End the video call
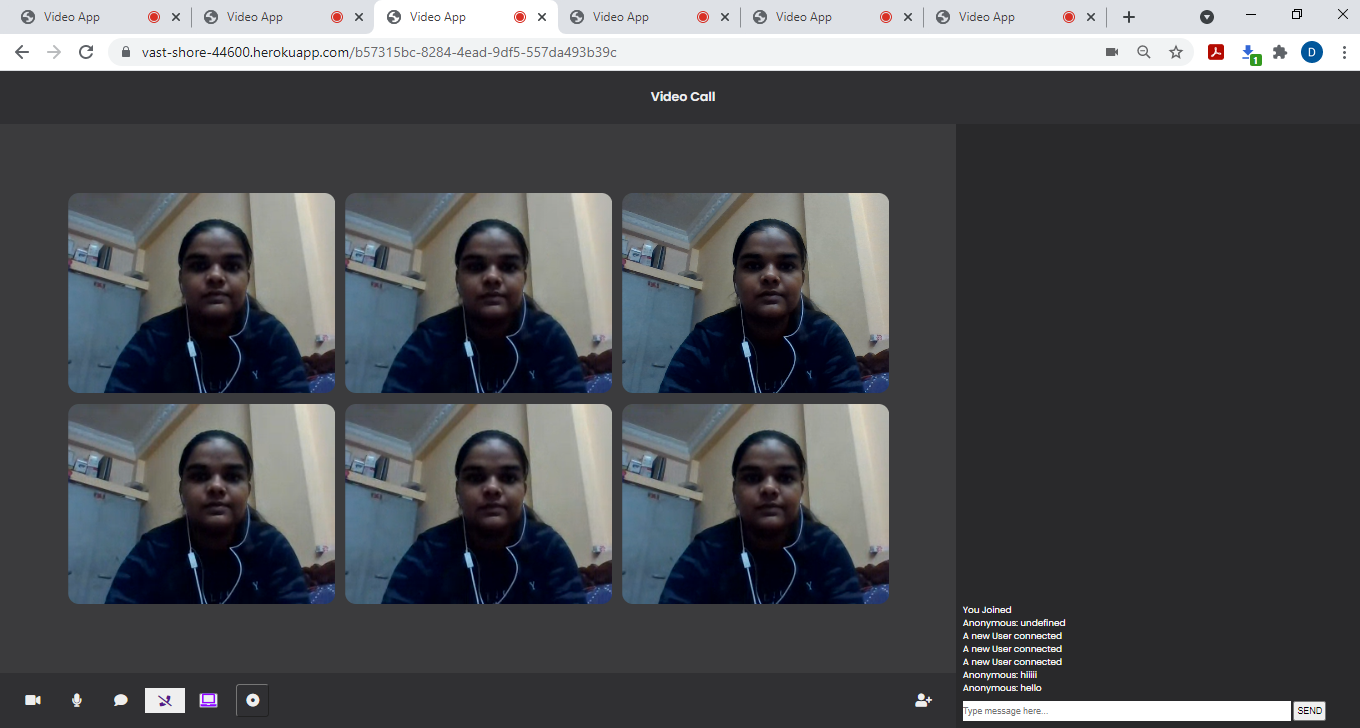 point(164,700)
